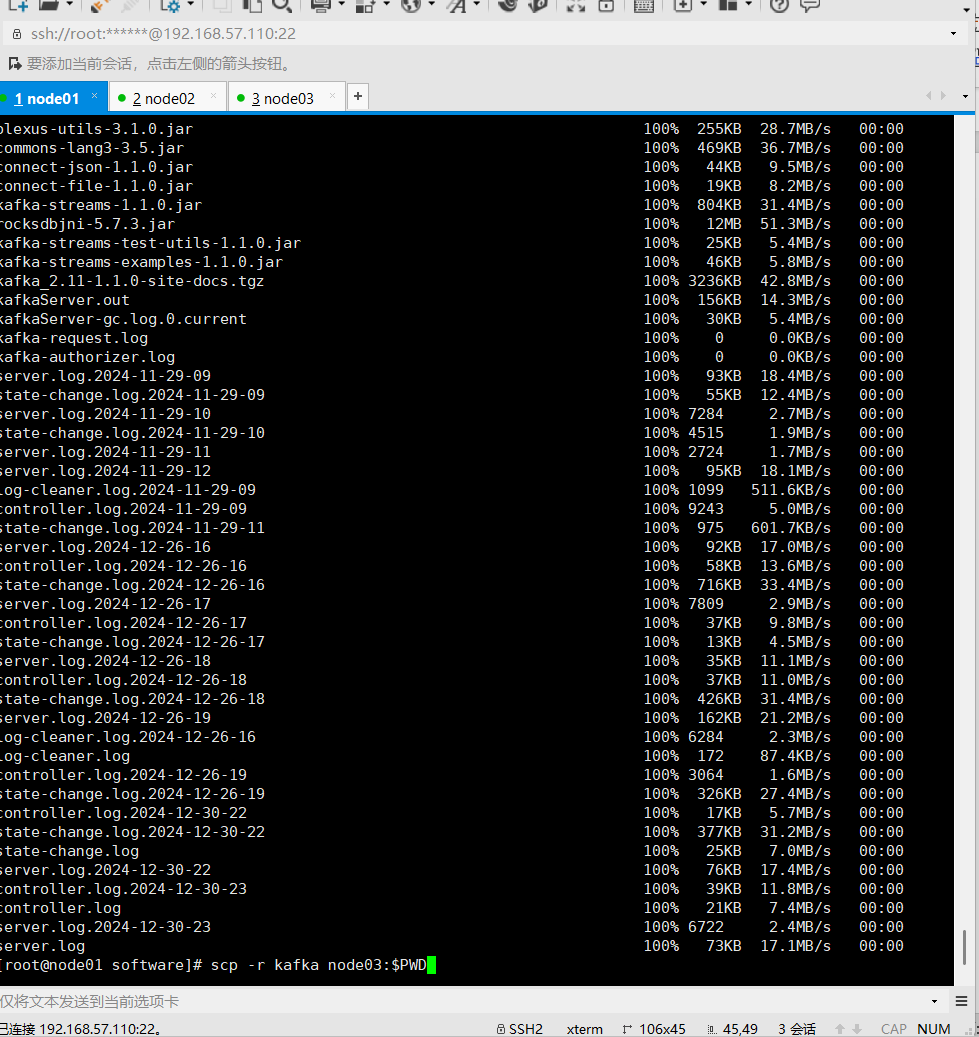Click the scroll-tabs-left arrow

tap(929, 96)
